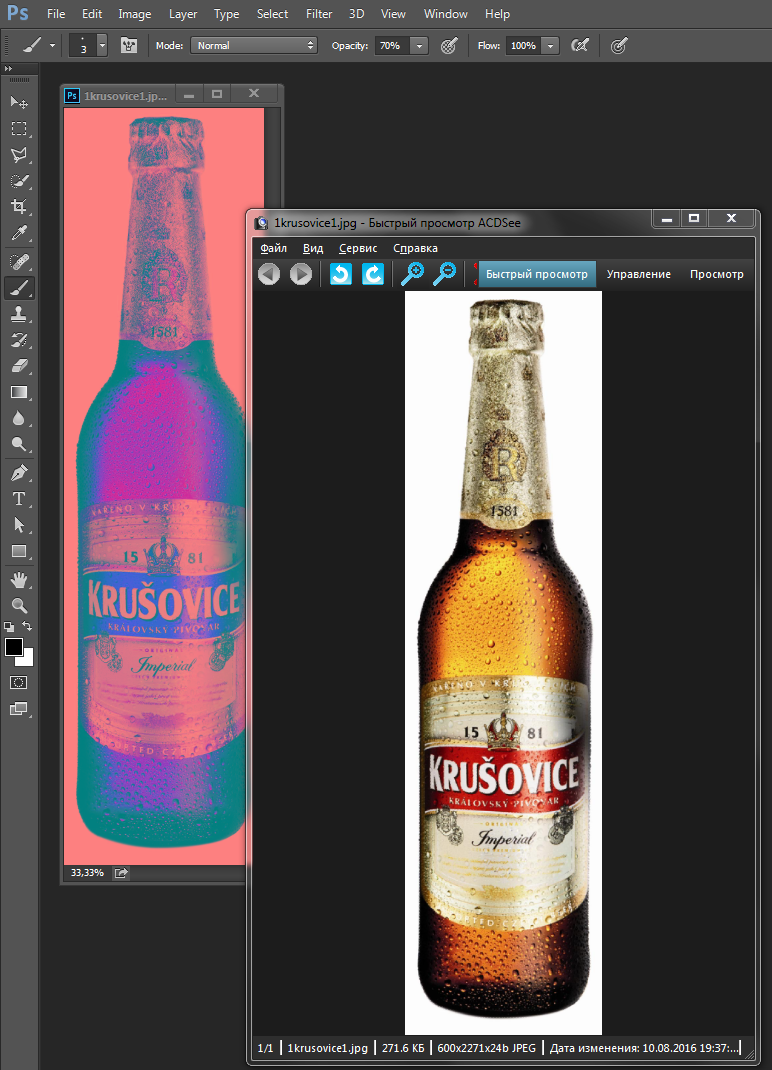This screenshot has width=772, height=1070.
Task: Zoom in with ACDSee magnifier plus
Action: [x=412, y=274]
